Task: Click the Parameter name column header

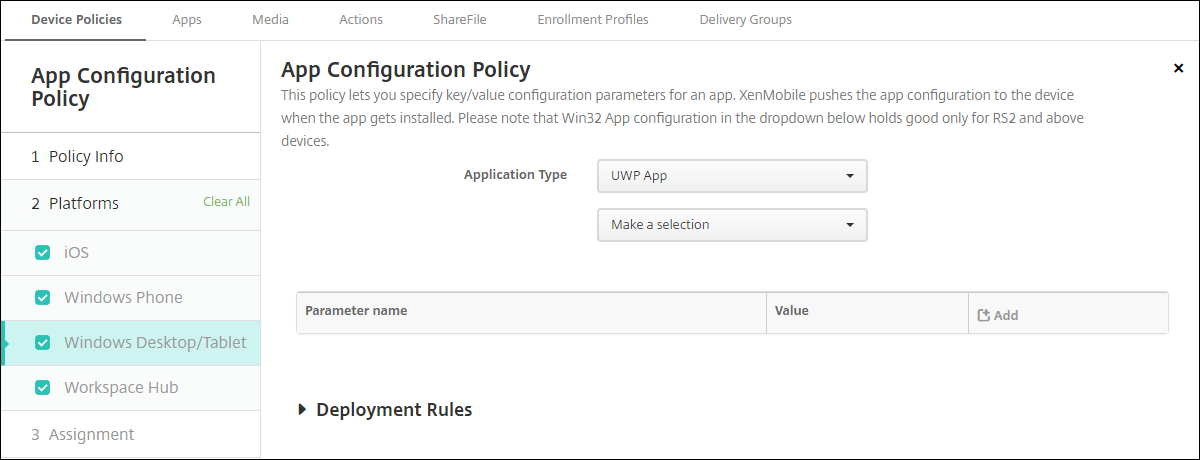Action: coord(356,311)
